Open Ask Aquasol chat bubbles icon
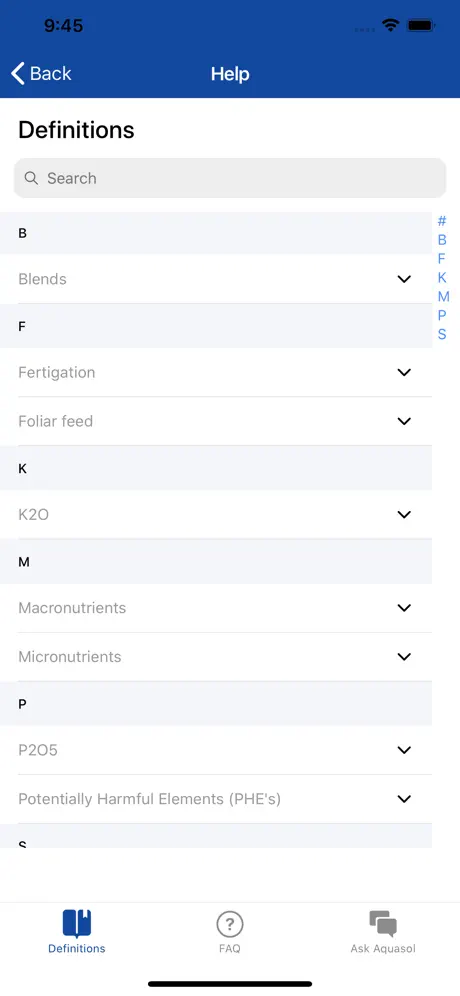 pos(383,924)
